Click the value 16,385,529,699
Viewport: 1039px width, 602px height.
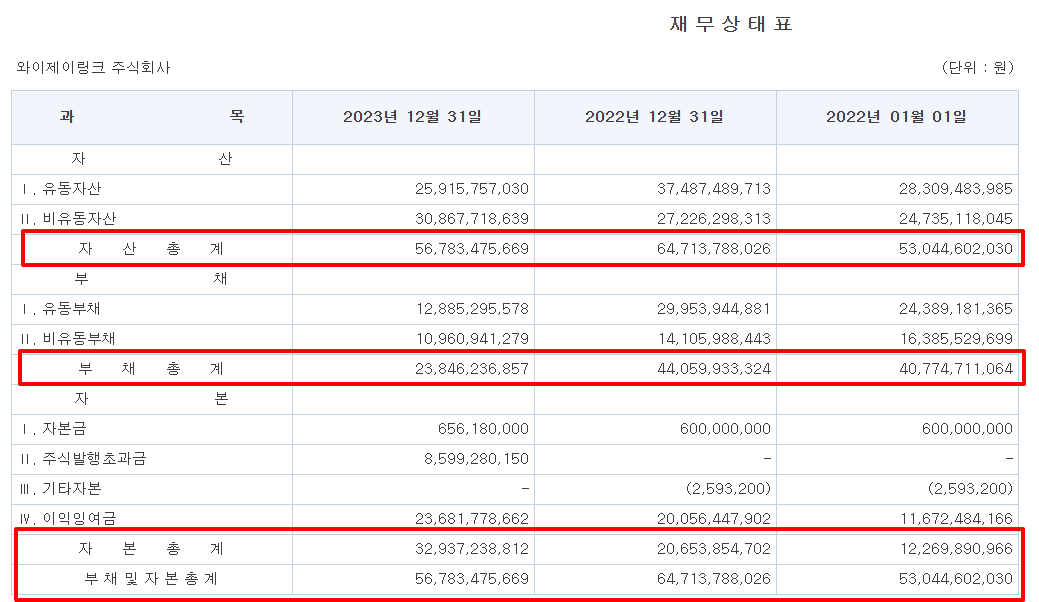coord(956,339)
